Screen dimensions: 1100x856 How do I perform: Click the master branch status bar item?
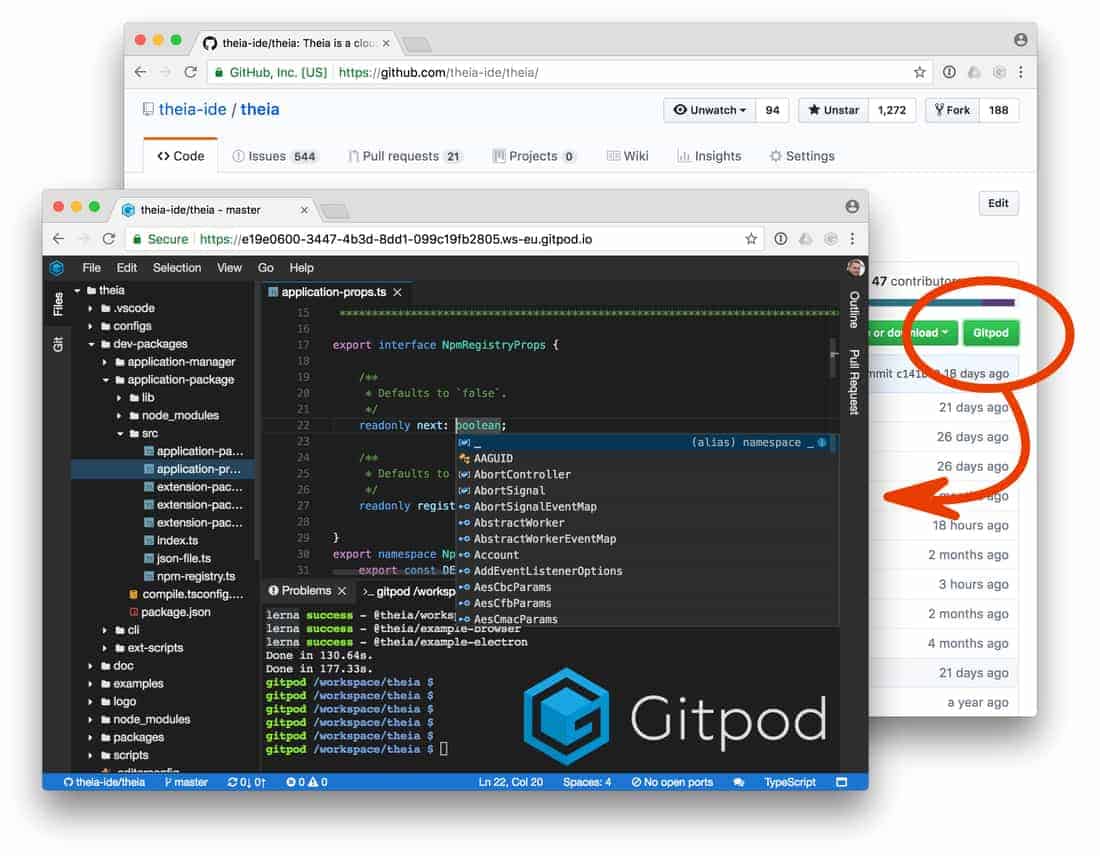(186, 782)
